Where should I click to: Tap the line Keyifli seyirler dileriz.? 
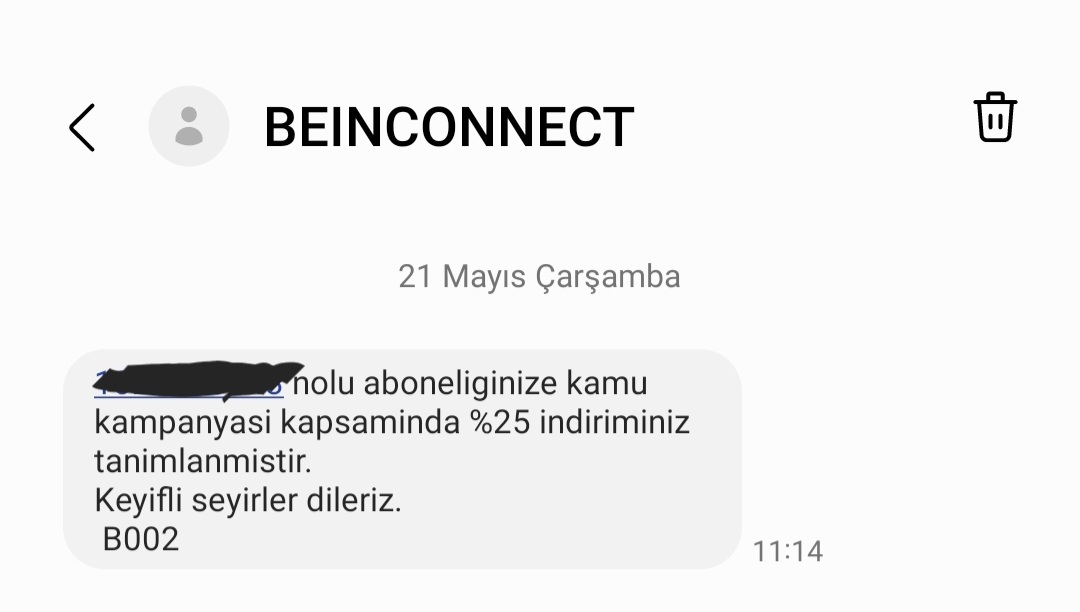(x=248, y=500)
